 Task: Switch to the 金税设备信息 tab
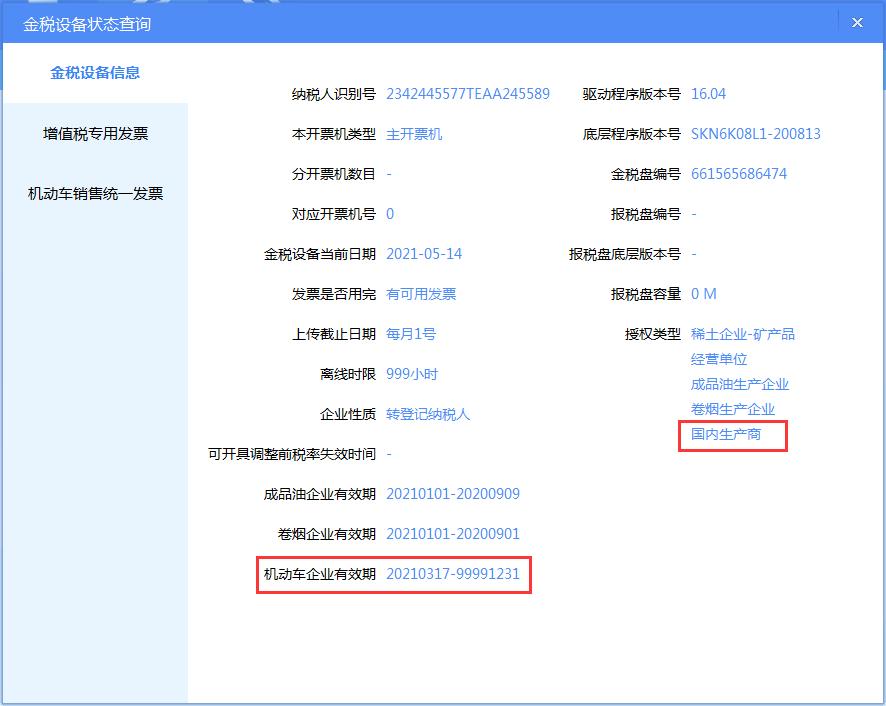coord(73,73)
